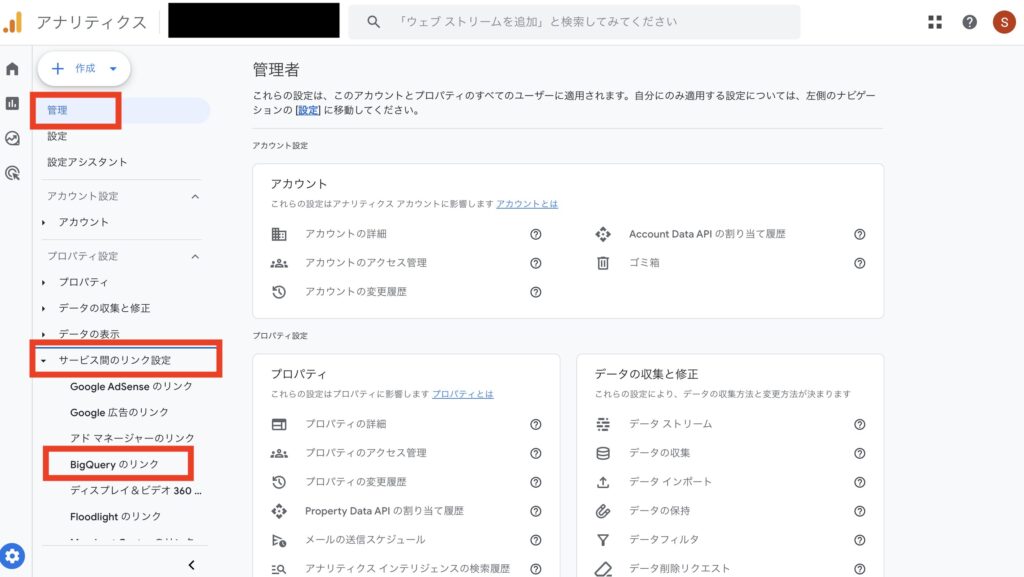This screenshot has height=577, width=1024.
Task: Open Google 広告のリンク
Action: [120, 413]
